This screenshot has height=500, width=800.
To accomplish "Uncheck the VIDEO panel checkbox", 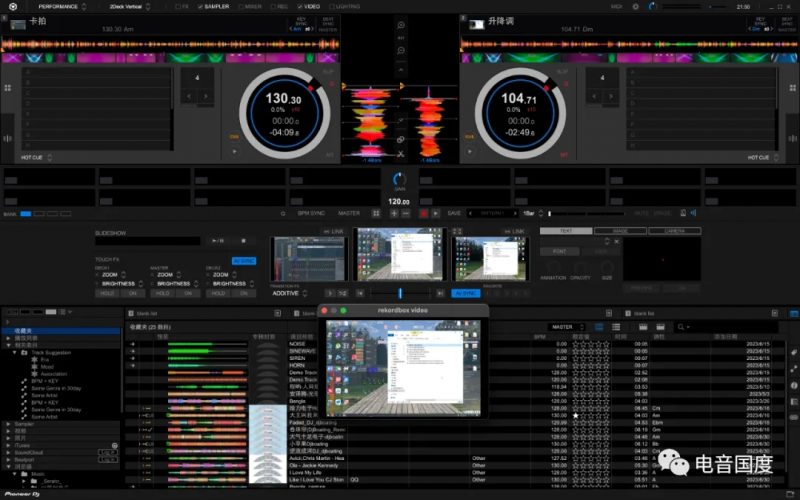I will (x=300, y=7).
